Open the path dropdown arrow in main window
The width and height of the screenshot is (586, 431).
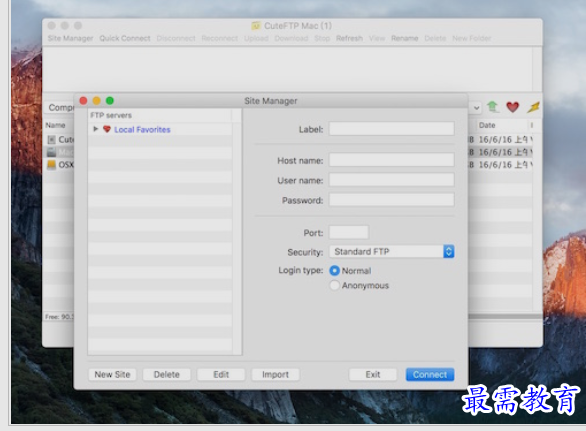point(476,108)
